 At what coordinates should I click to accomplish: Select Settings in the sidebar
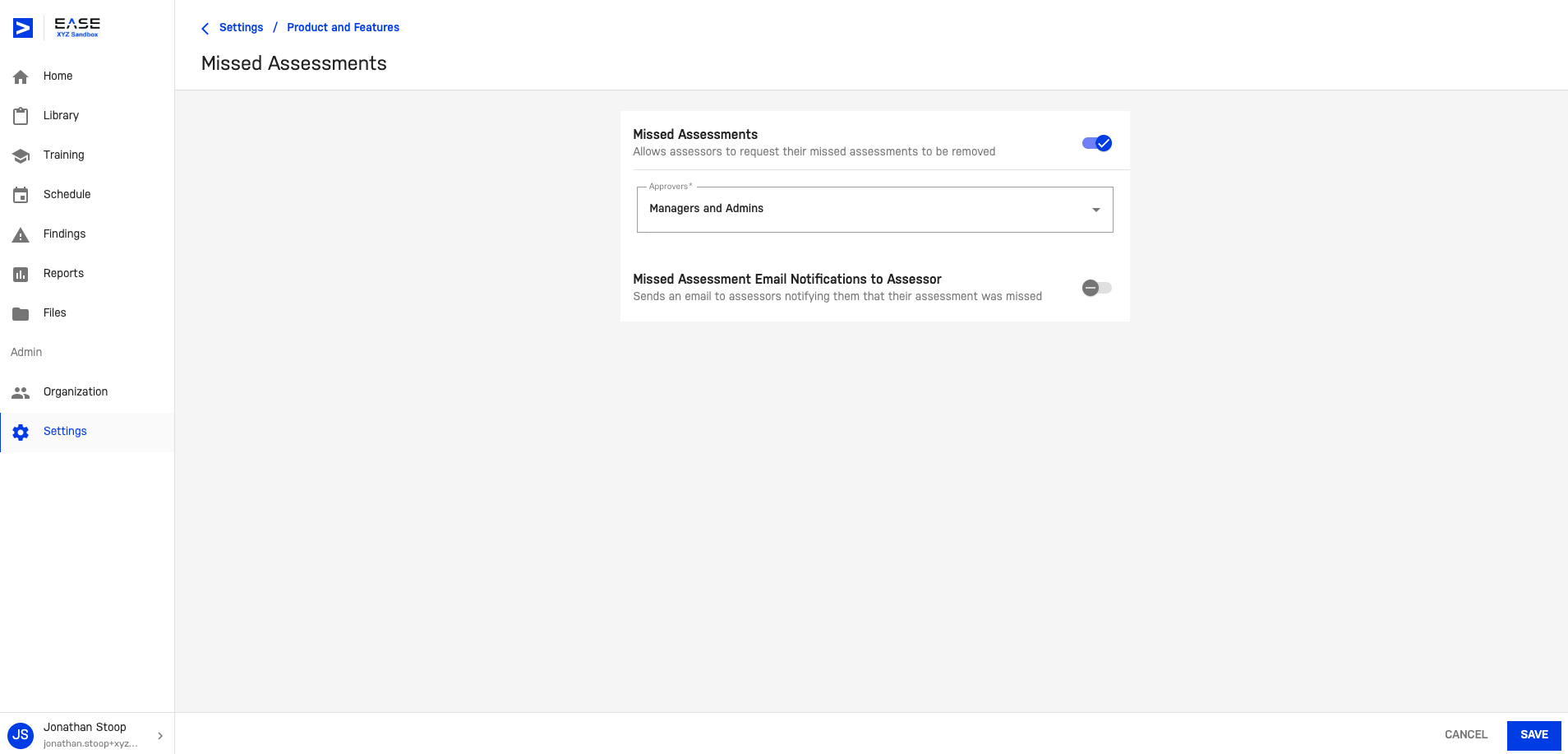[x=87, y=432]
